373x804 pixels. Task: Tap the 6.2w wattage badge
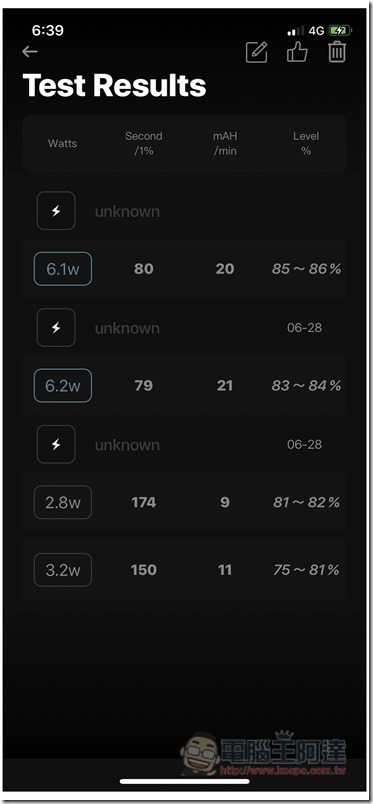[63, 386]
